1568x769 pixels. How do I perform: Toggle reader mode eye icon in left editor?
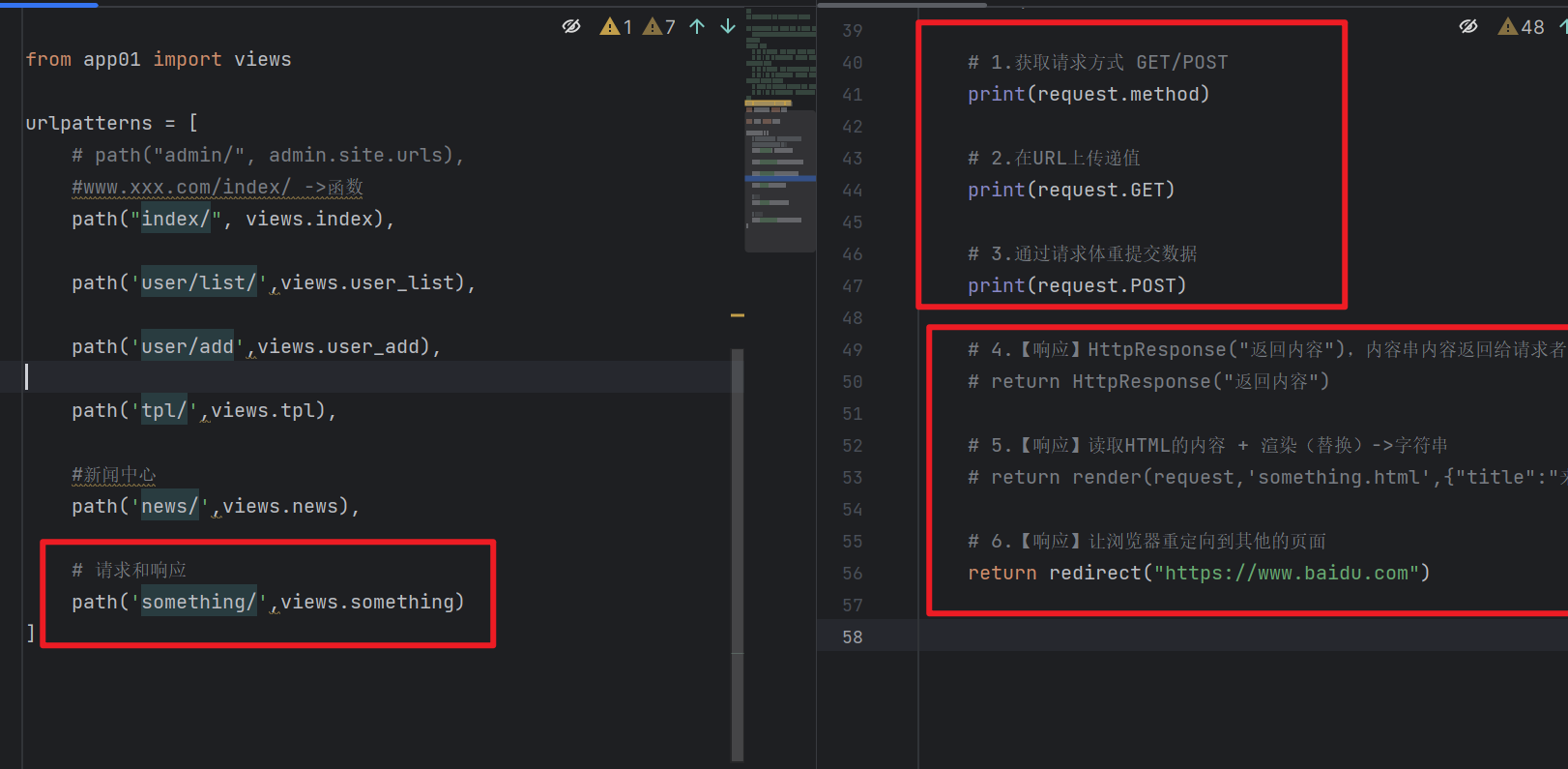pos(571,26)
